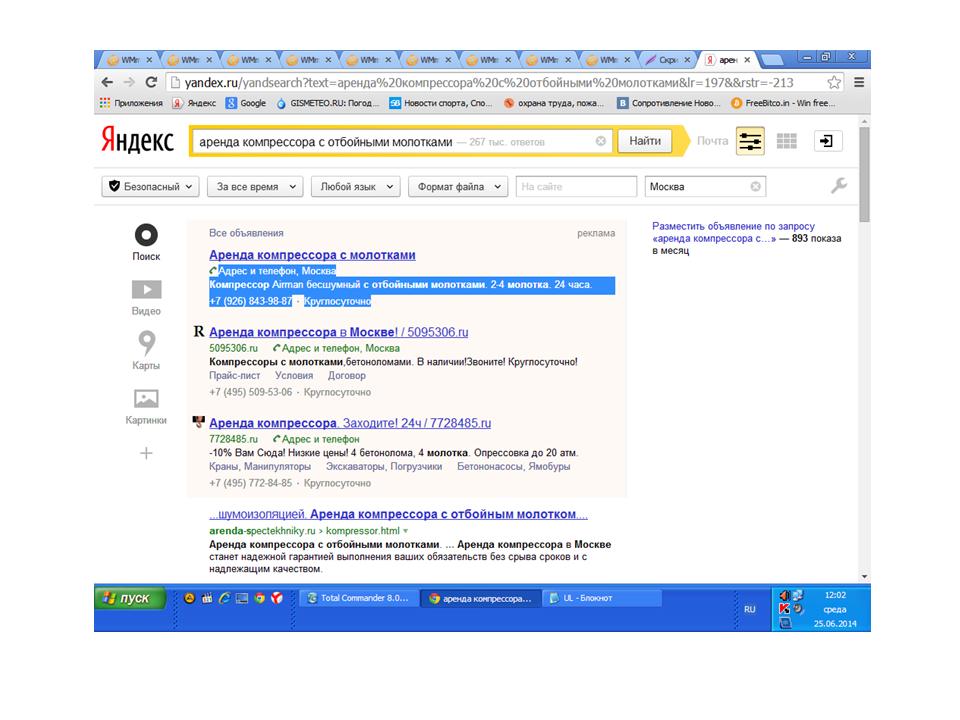The width and height of the screenshot is (960, 720).
Task: Click the vertical scrollbar thumb
Action: point(864,174)
